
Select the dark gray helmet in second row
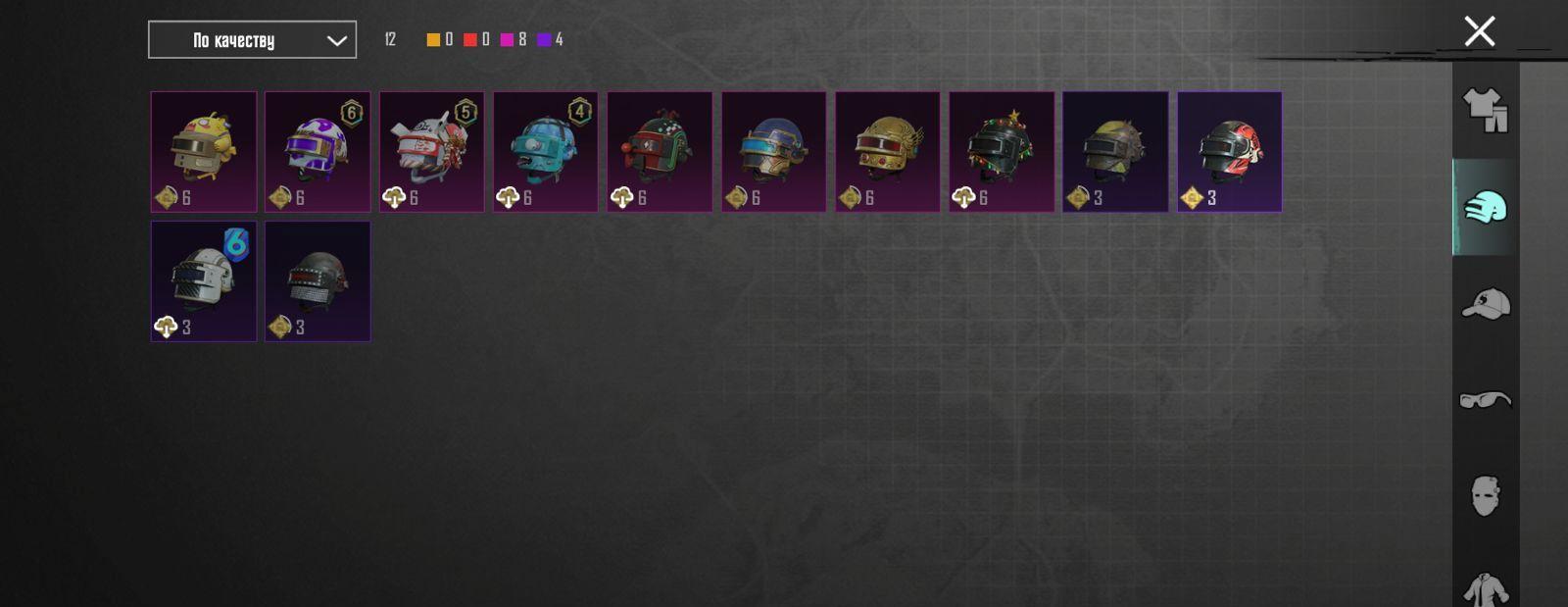[318, 281]
